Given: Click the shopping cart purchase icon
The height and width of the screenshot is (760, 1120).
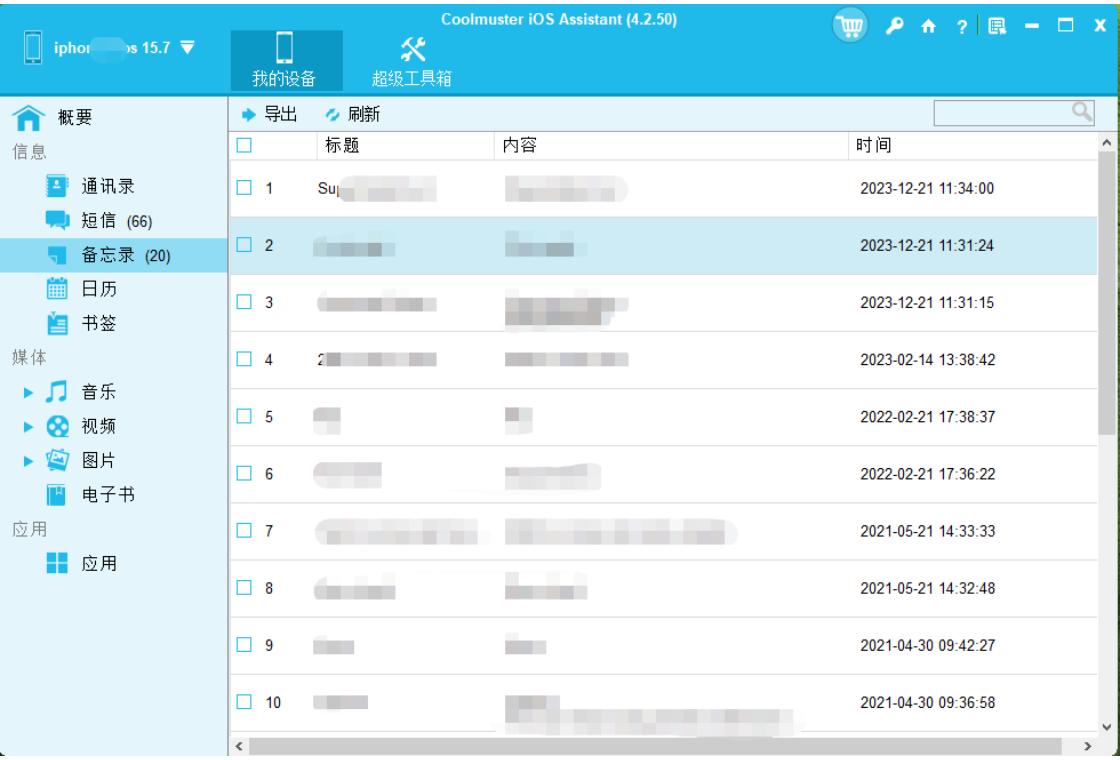Looking at the screenshot, I should (x=849, y=26).
